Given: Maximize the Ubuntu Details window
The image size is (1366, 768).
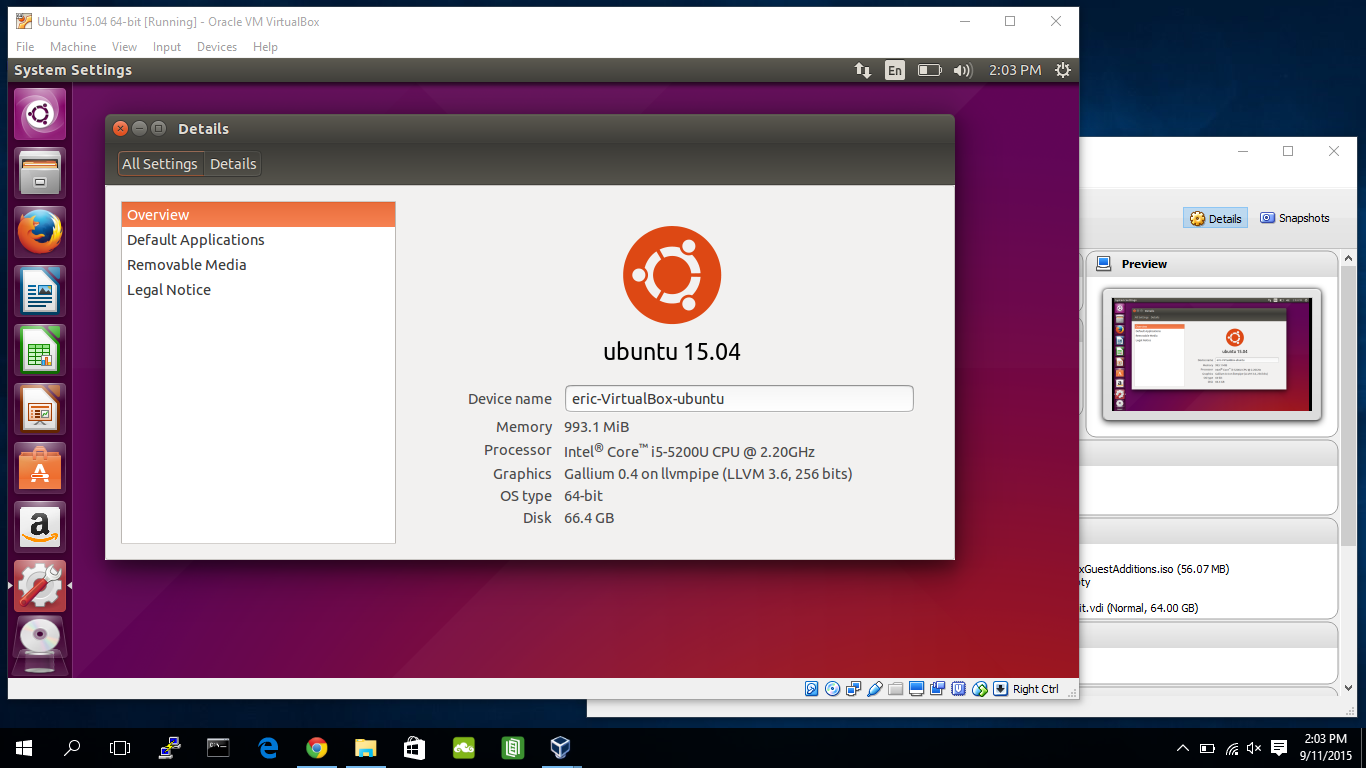Looking at the screenshot, I should pyautogui.click(x=158, y=128).
